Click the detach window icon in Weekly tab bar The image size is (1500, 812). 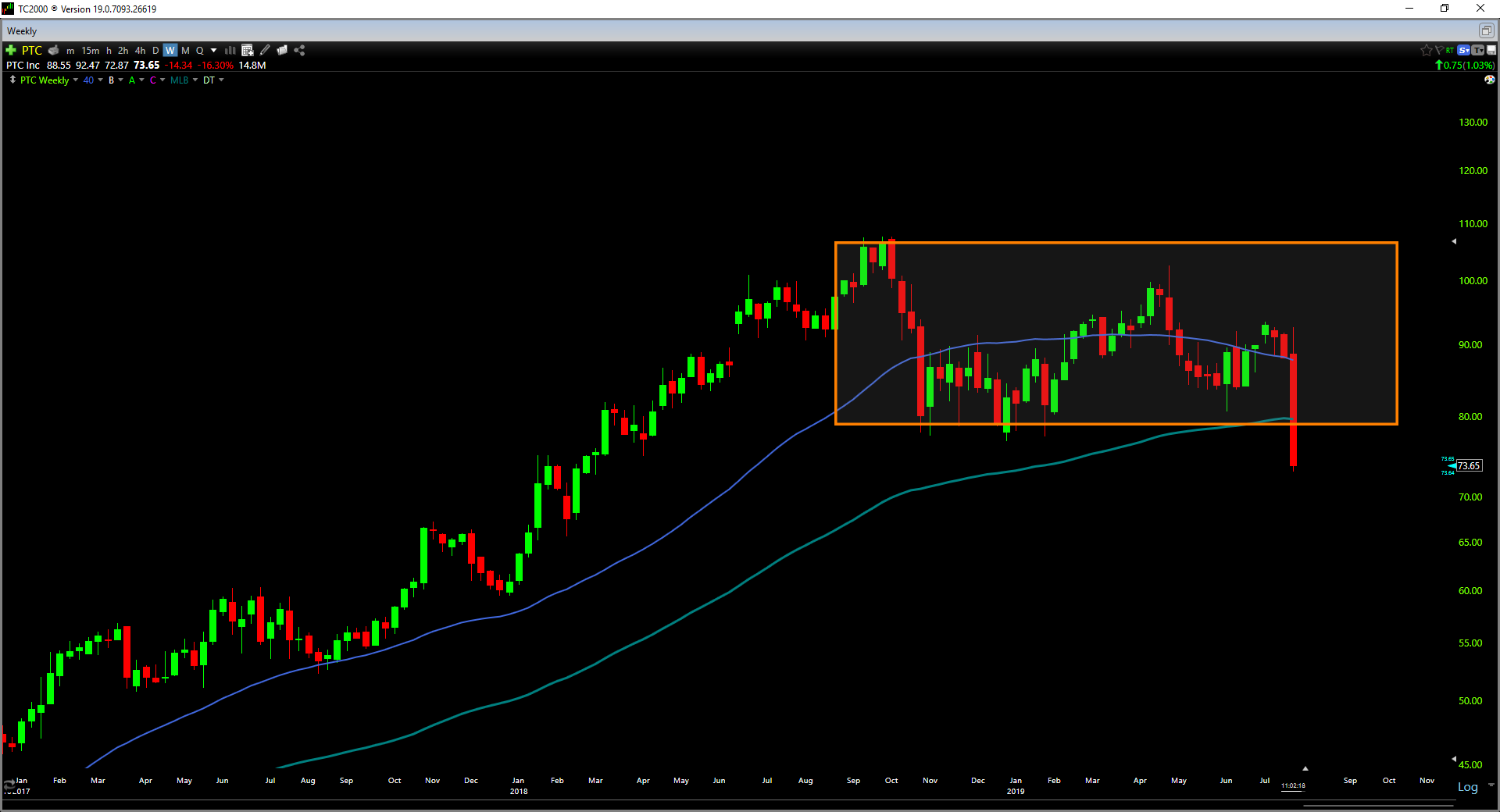[x=1486, y=30]
